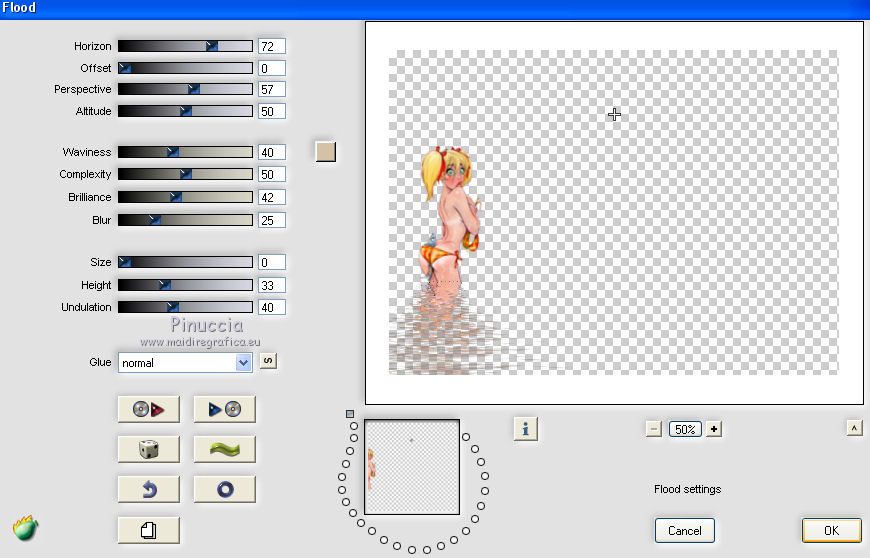The height and width of the screenshot is (558, 870).
Task: Click the small S button beside Glue
Action: pyautogui.click(x=268, y=361)
